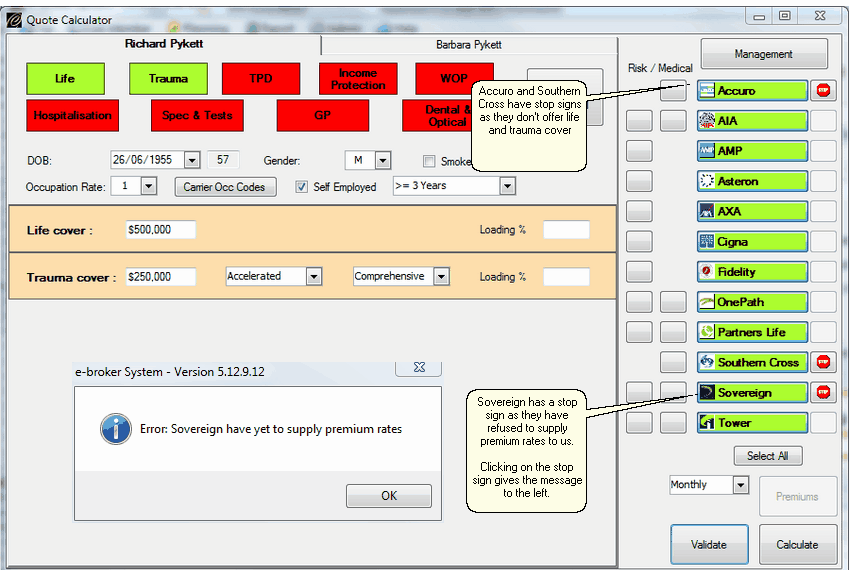Screen dimensions: 850x570
Task: Click the Quote Calculator title bar icon
Action: click(14, 20)
